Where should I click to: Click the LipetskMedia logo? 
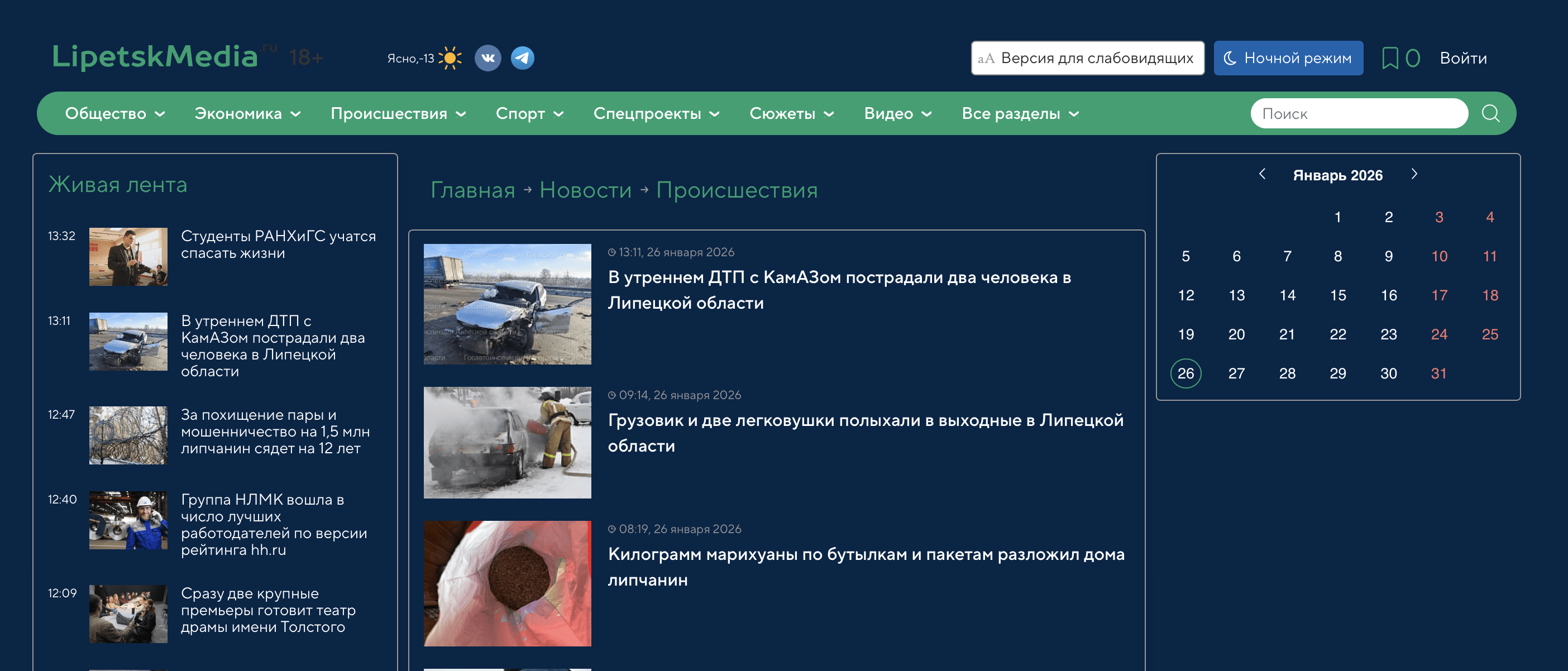click(x=155, y=56)
